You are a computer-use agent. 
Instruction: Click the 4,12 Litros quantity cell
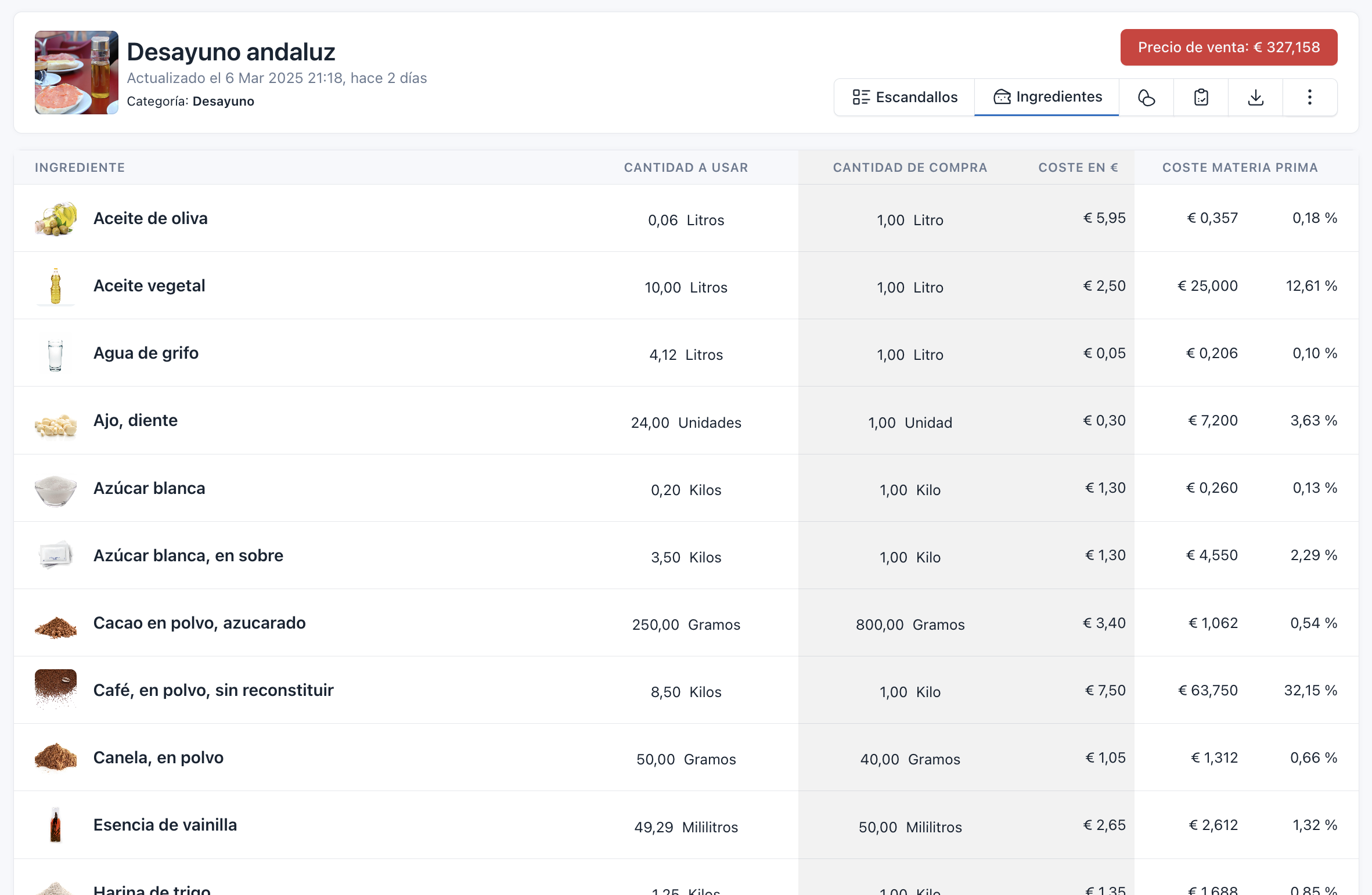686,355
